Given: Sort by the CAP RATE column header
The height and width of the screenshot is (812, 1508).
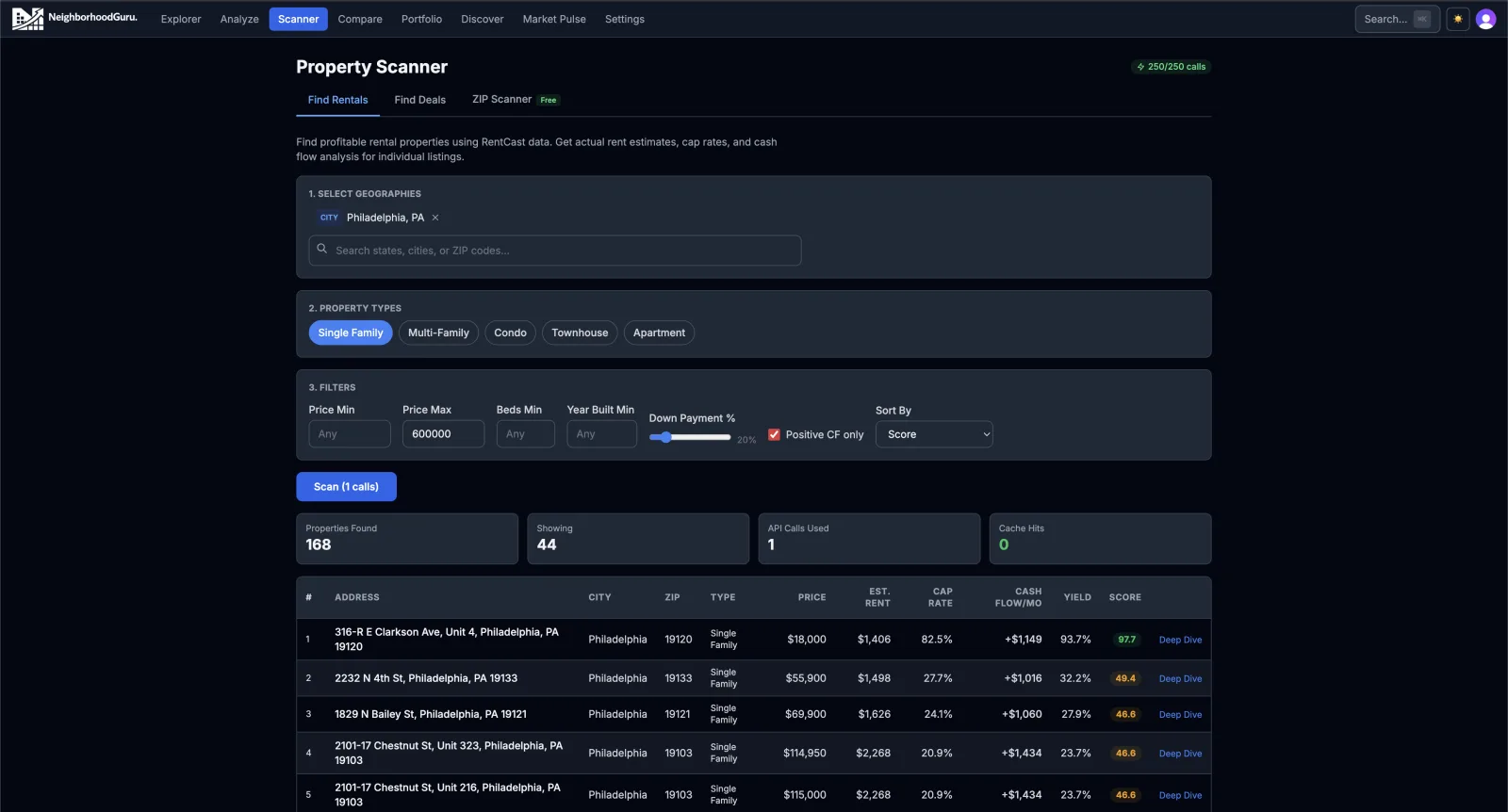Looking at the screenshot, I should pos(941,597).
